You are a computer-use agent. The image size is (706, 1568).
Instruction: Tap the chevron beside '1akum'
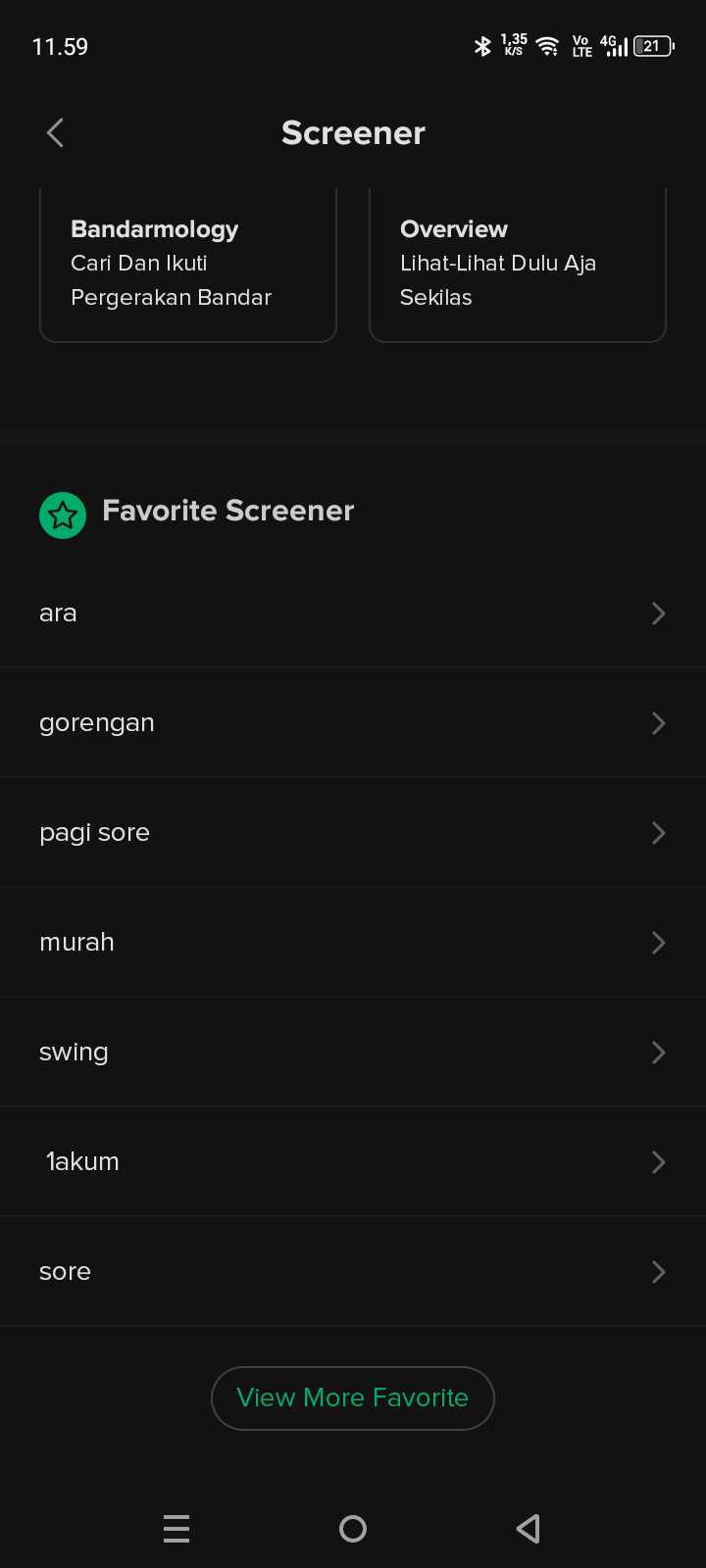[x=658, y=1162]
